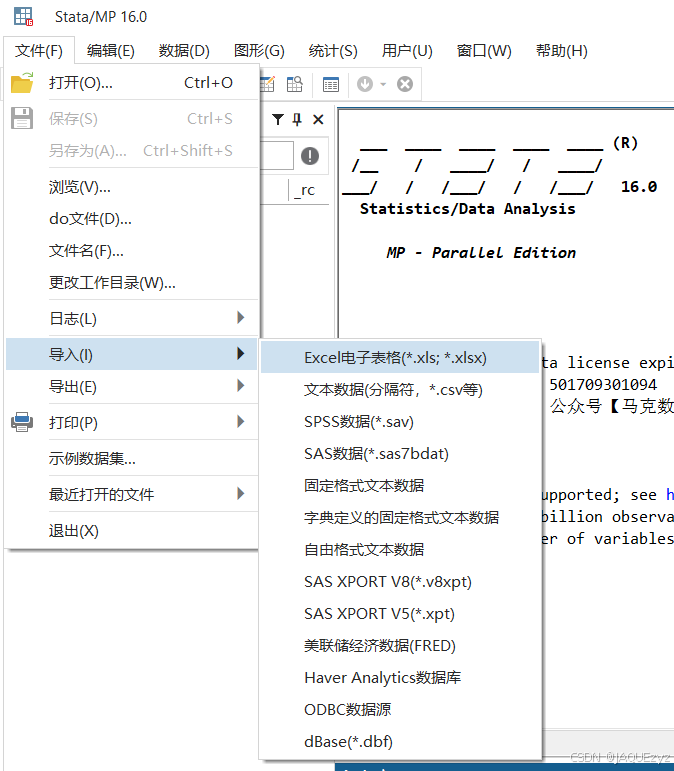Click the exclamation mark icon beside the filter box
Screen dimensions: 674x771
pos(310,156)
